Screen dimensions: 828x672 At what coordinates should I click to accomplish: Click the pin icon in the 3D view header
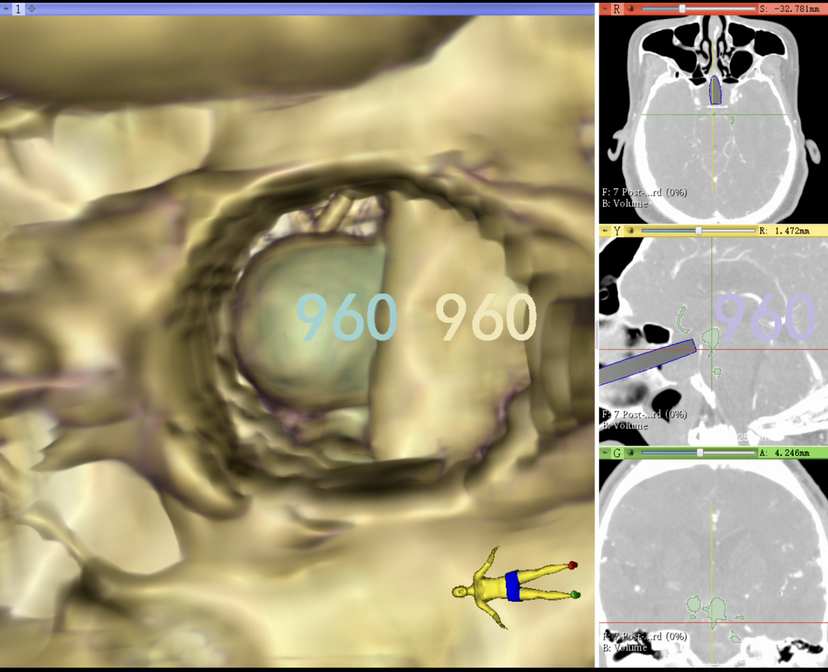[x=6, y=8]
